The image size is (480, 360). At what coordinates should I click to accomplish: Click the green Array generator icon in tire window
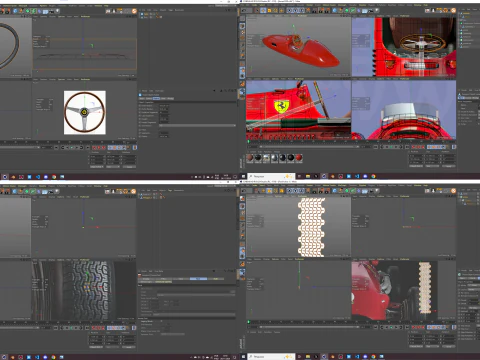33,191
